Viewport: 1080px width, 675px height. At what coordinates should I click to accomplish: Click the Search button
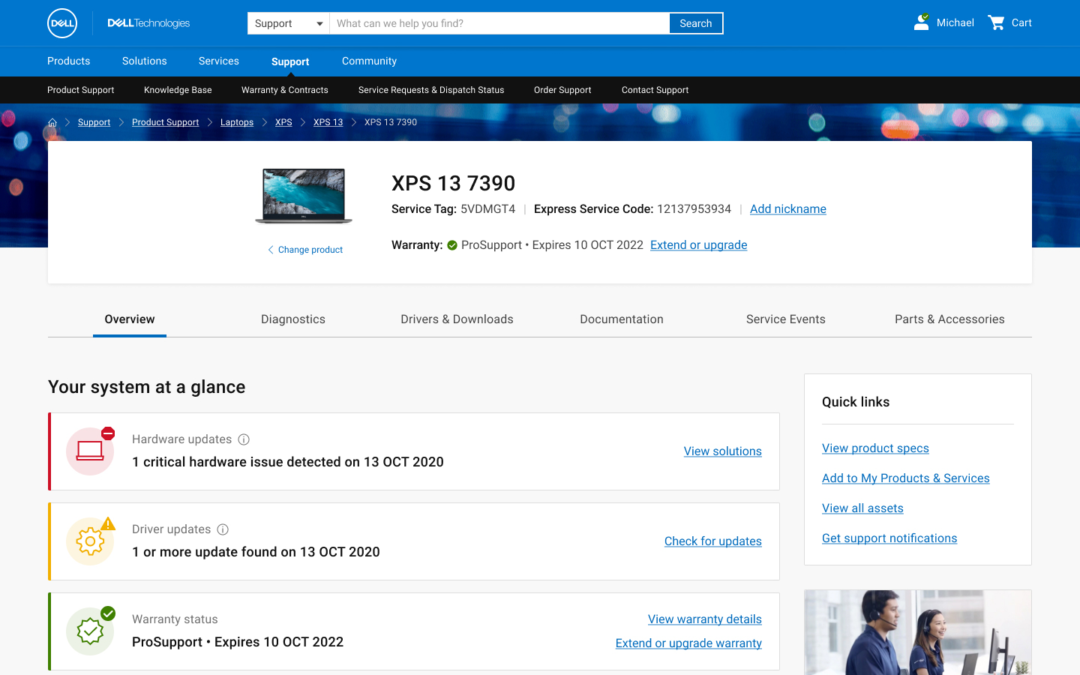[696, 23]
